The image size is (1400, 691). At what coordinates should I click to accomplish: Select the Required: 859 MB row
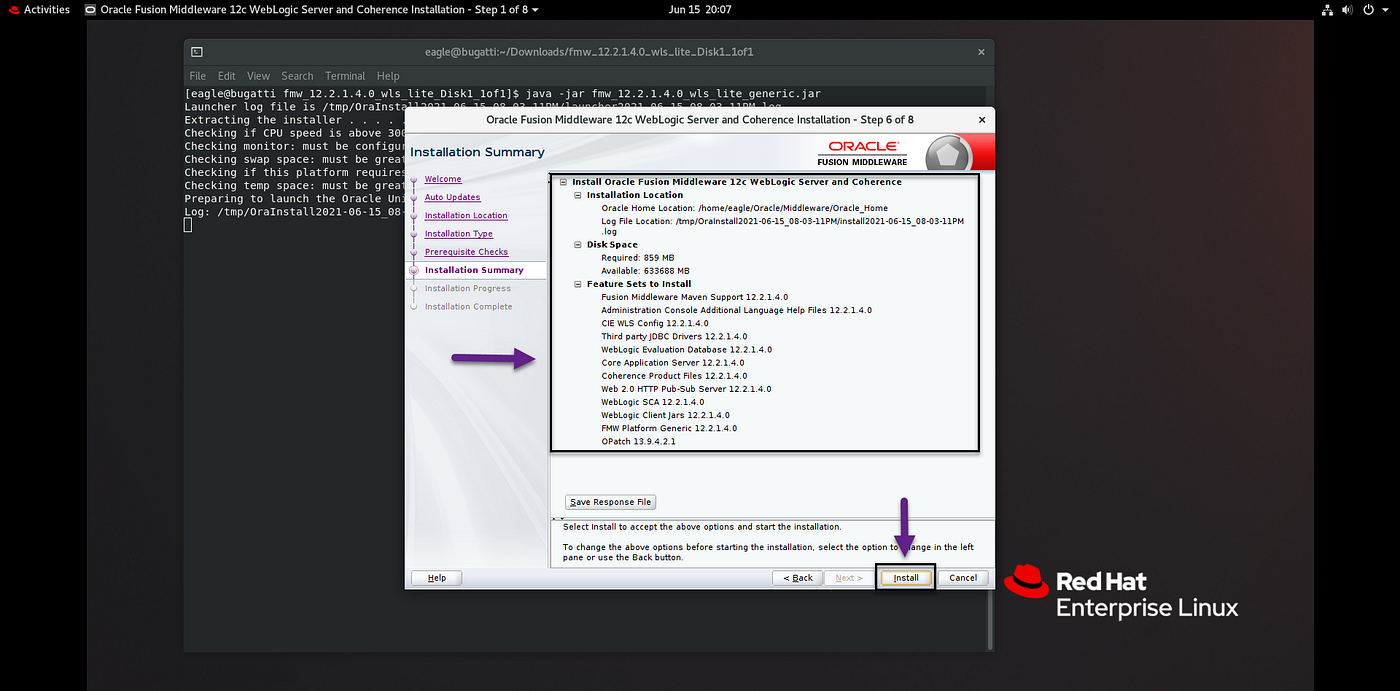pos(638,258)
